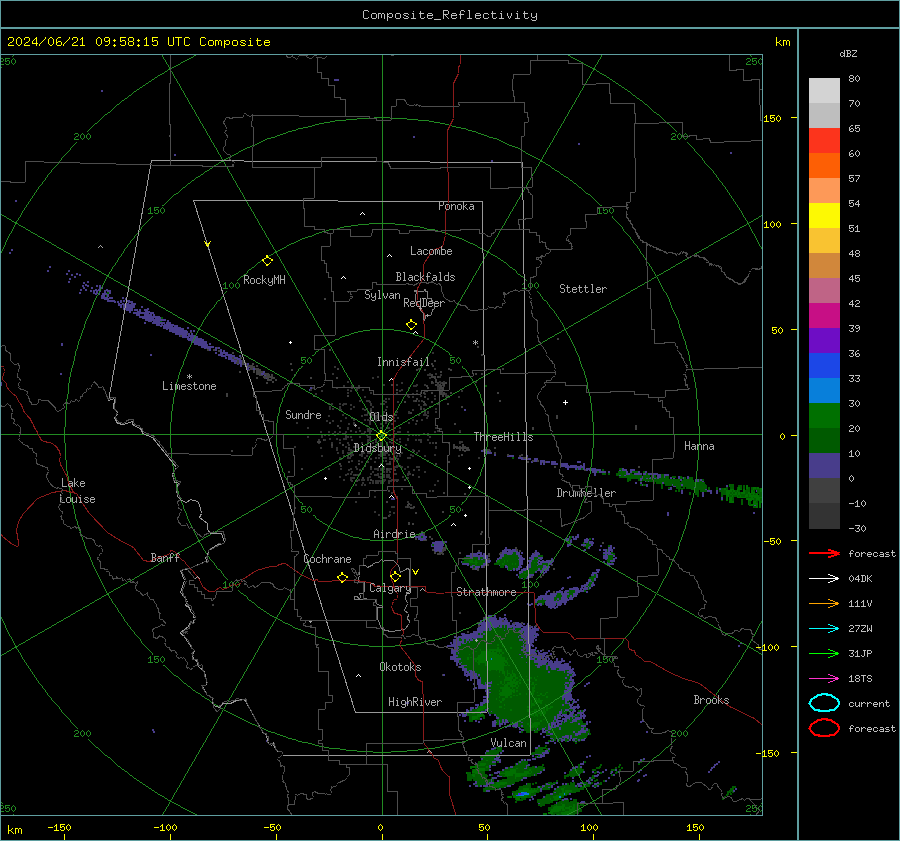Click the Vulcan city label
Screen dimensions: 900x841
pos(508,743)
